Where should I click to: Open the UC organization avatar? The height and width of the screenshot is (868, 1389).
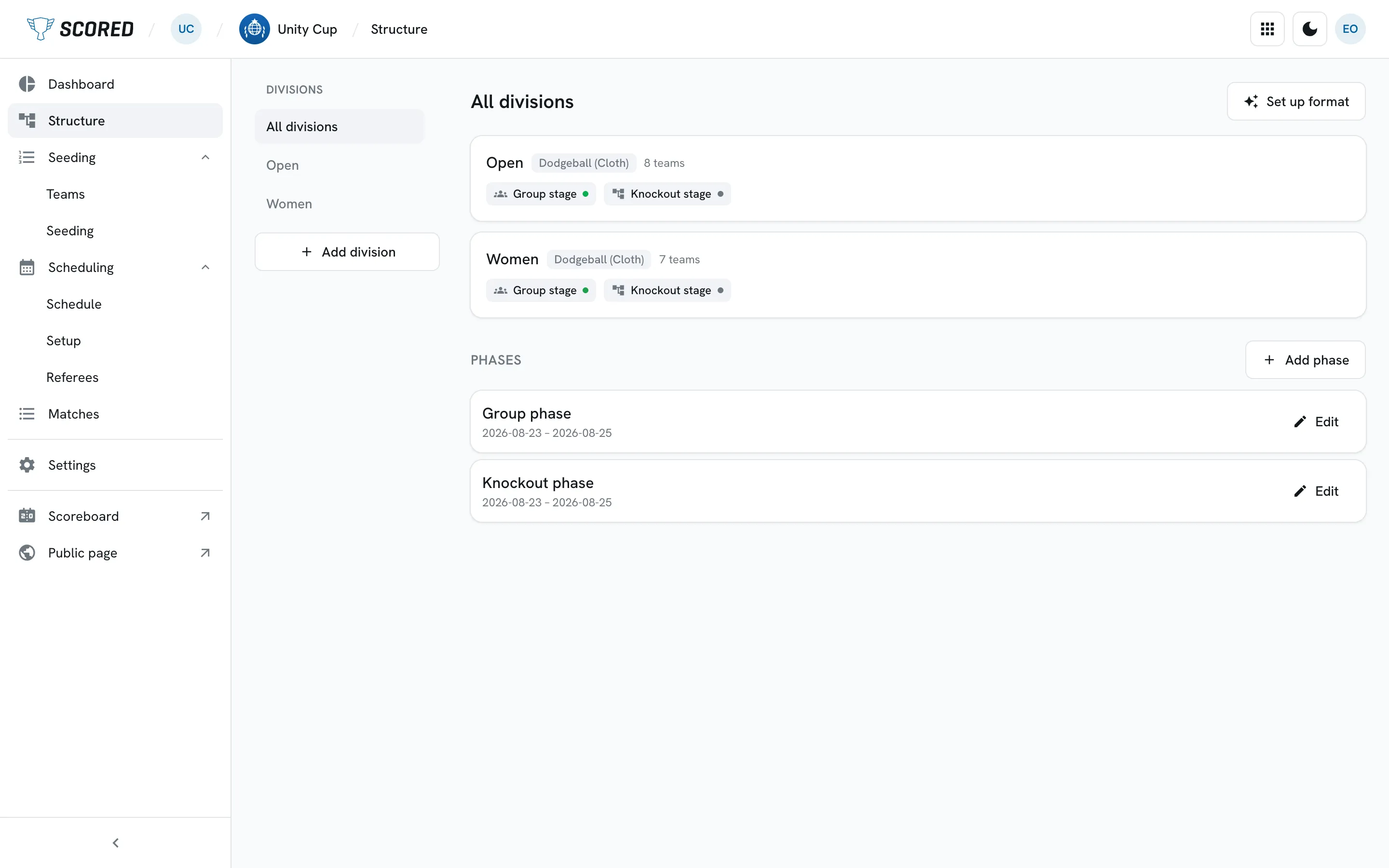tap(186, 29)
